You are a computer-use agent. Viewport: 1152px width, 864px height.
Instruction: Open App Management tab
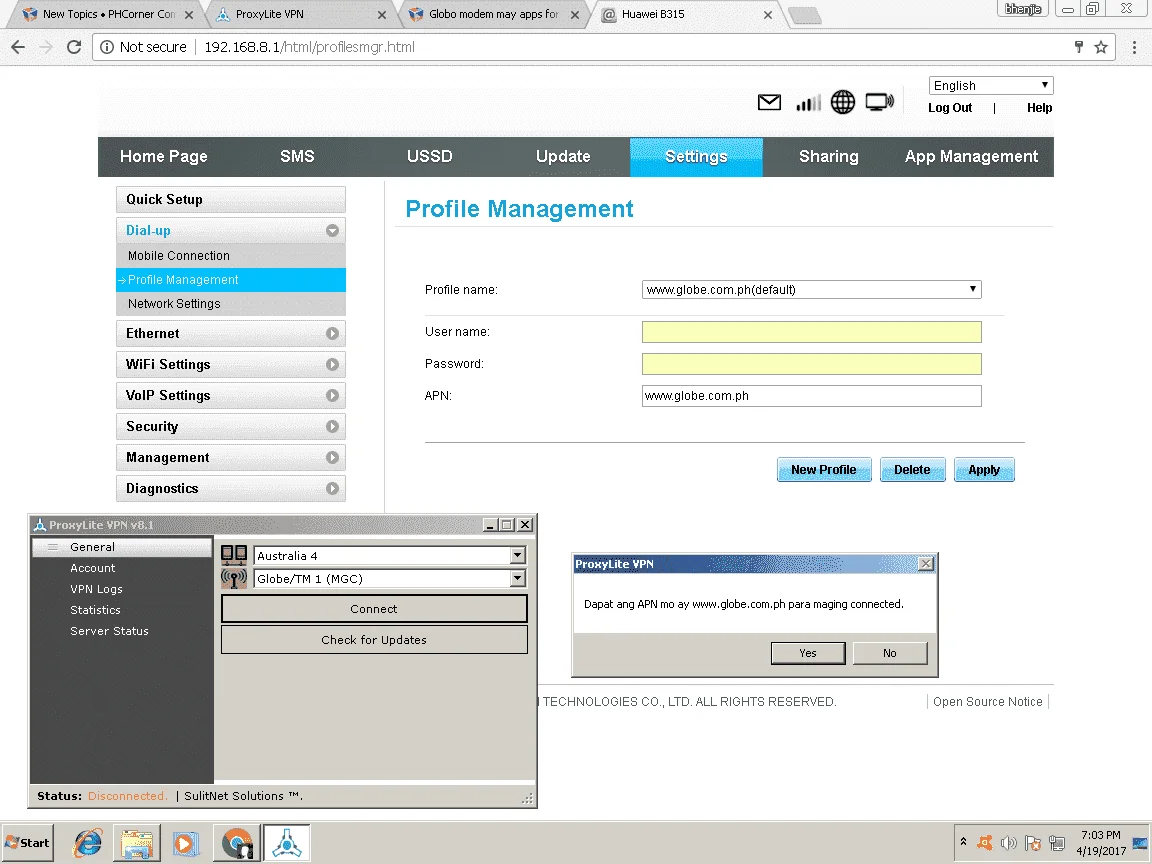pyautogui.click(x=971, y=156)
